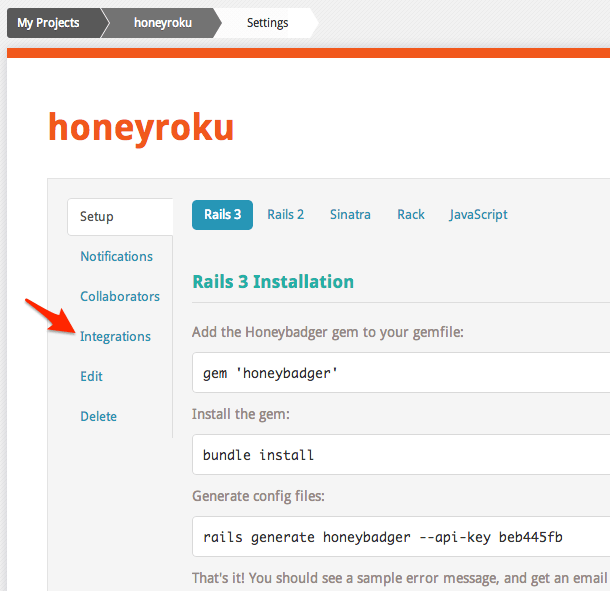This screenshot has width=610, height=591.
Task: Open the honeyroku breadcrumb
Action: [160, 23]
